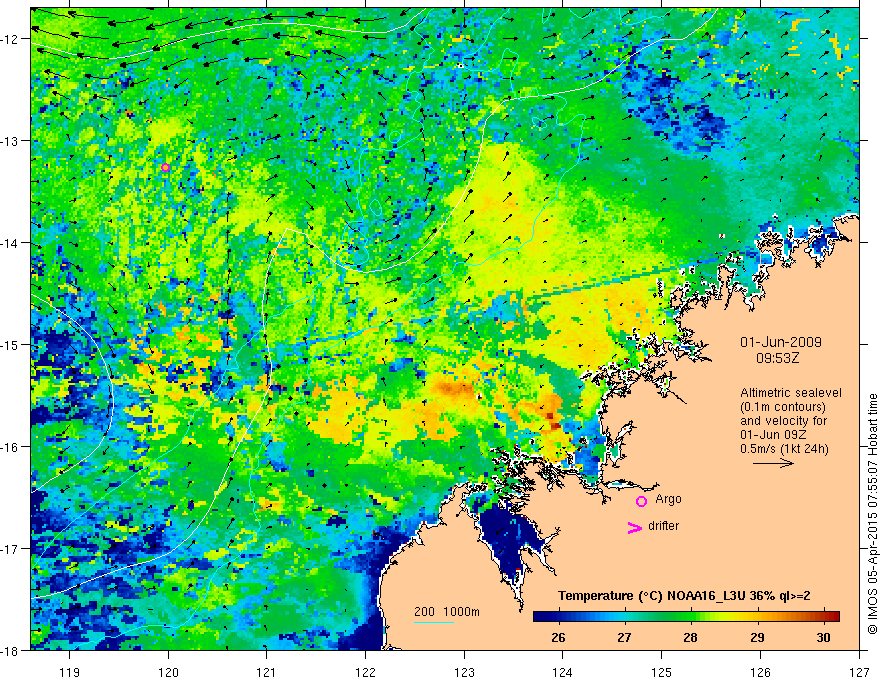Click the magenta drifter arrowhead legend symbol

pyautogui.click(x=635, y=527)
